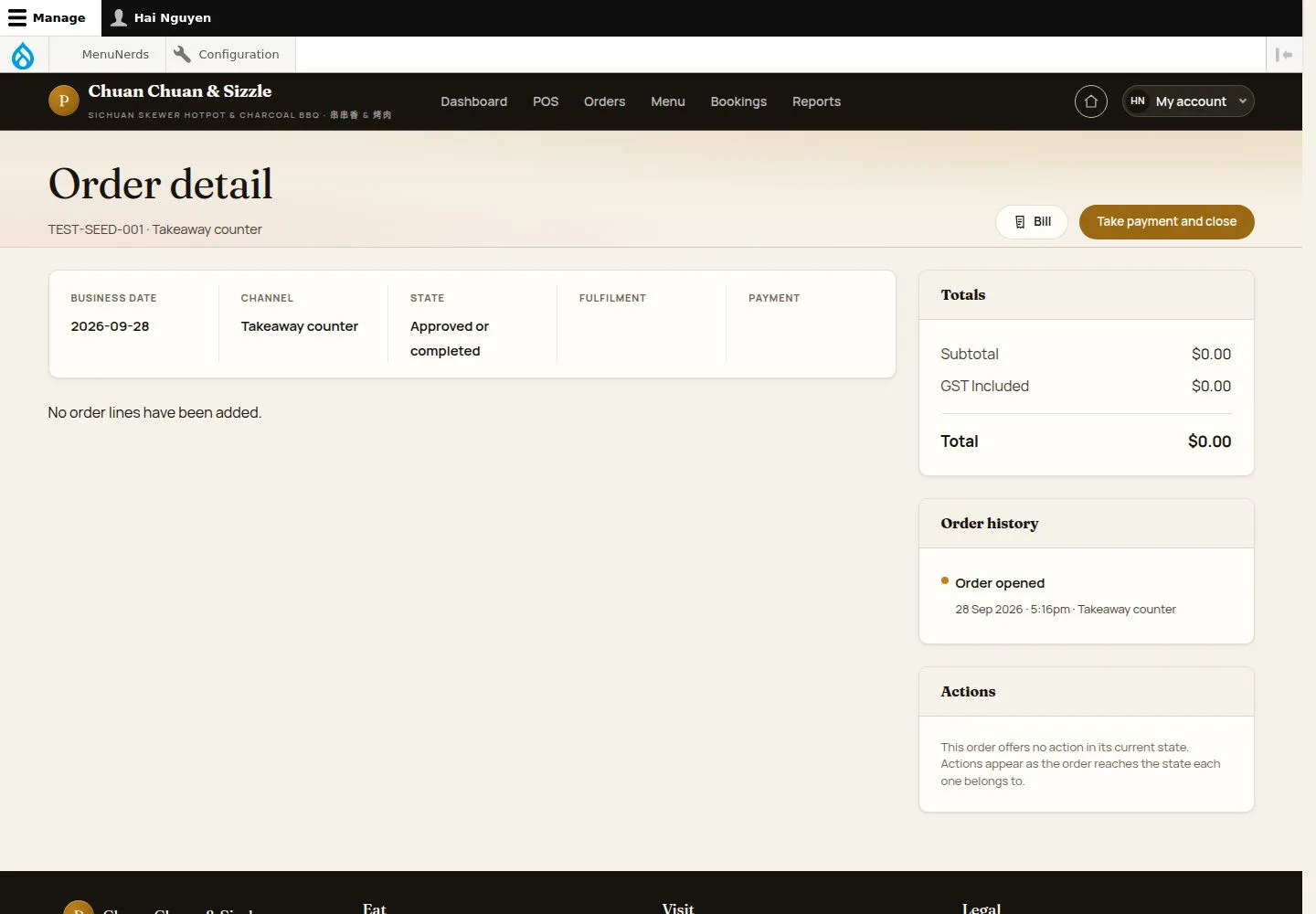The width and height of the screenshot is (1316, 914).
Task: Open the Dashboard nav item
Action: pyautogui.click(x=473, y=101)
